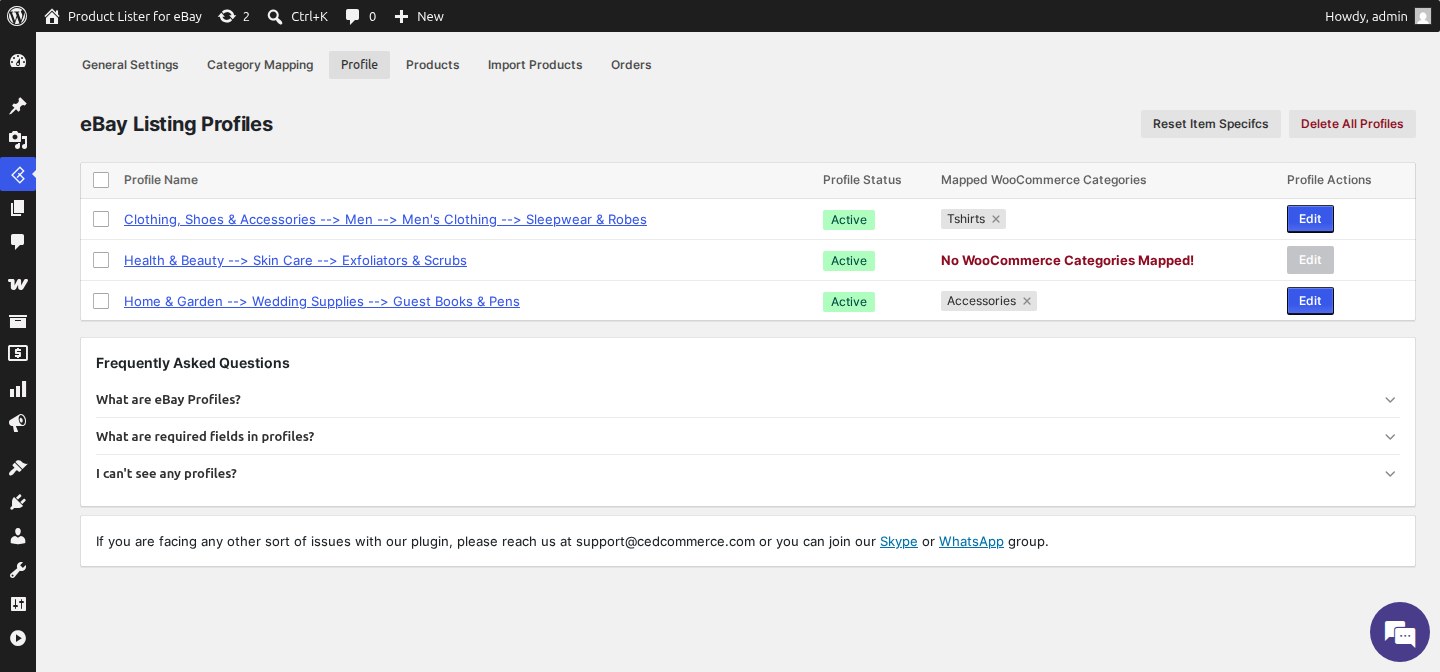Open the Products archive-box sidebar icon
This screenshot has height=672, width=1440.
[x=17, y=321]
